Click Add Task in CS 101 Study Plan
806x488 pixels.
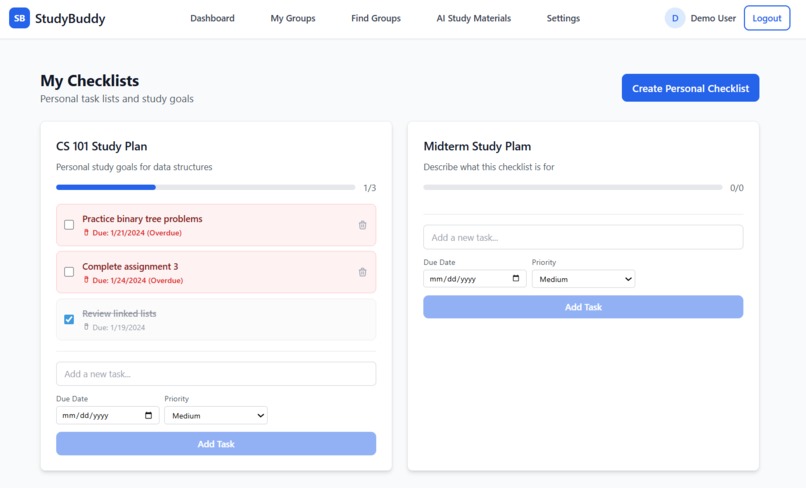216,444
